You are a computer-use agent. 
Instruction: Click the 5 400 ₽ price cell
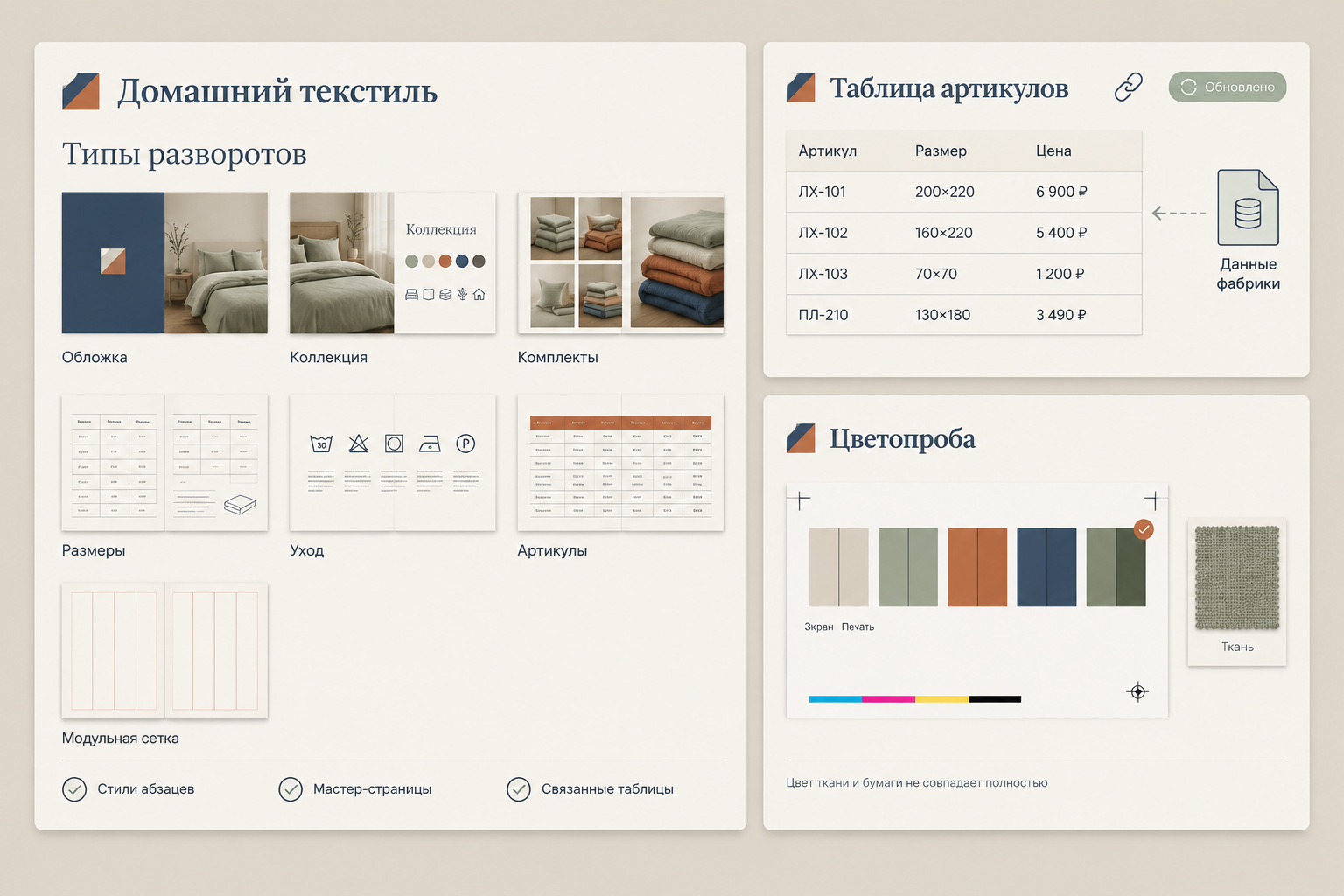(x=1060, y=233)
